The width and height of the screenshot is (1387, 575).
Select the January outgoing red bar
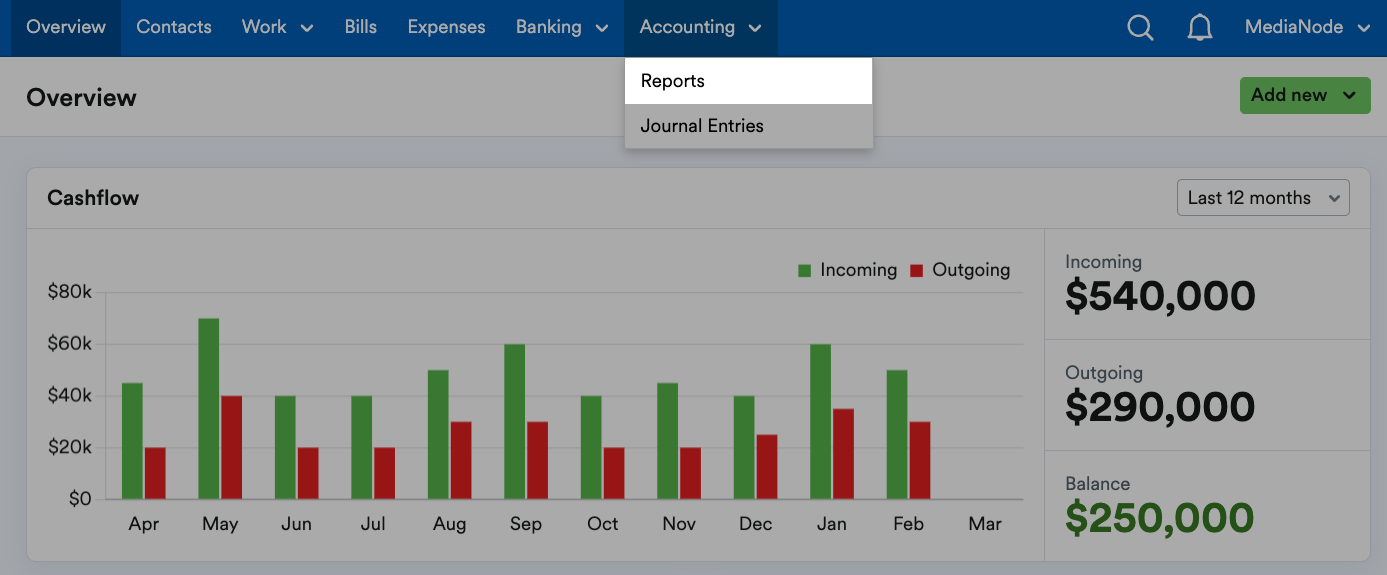[x=844, y=453]
